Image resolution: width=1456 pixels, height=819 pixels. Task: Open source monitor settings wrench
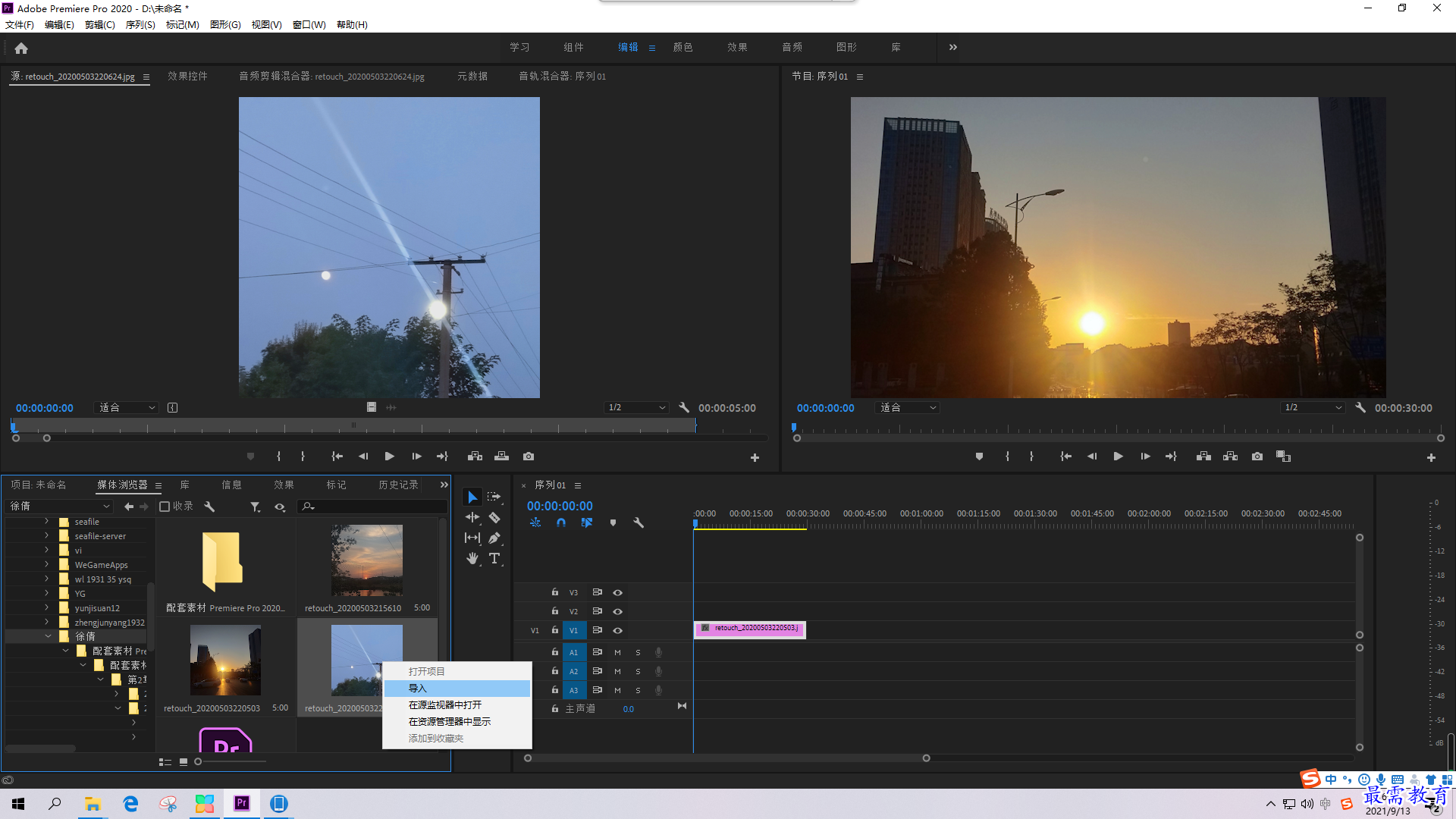pos(684,407)
